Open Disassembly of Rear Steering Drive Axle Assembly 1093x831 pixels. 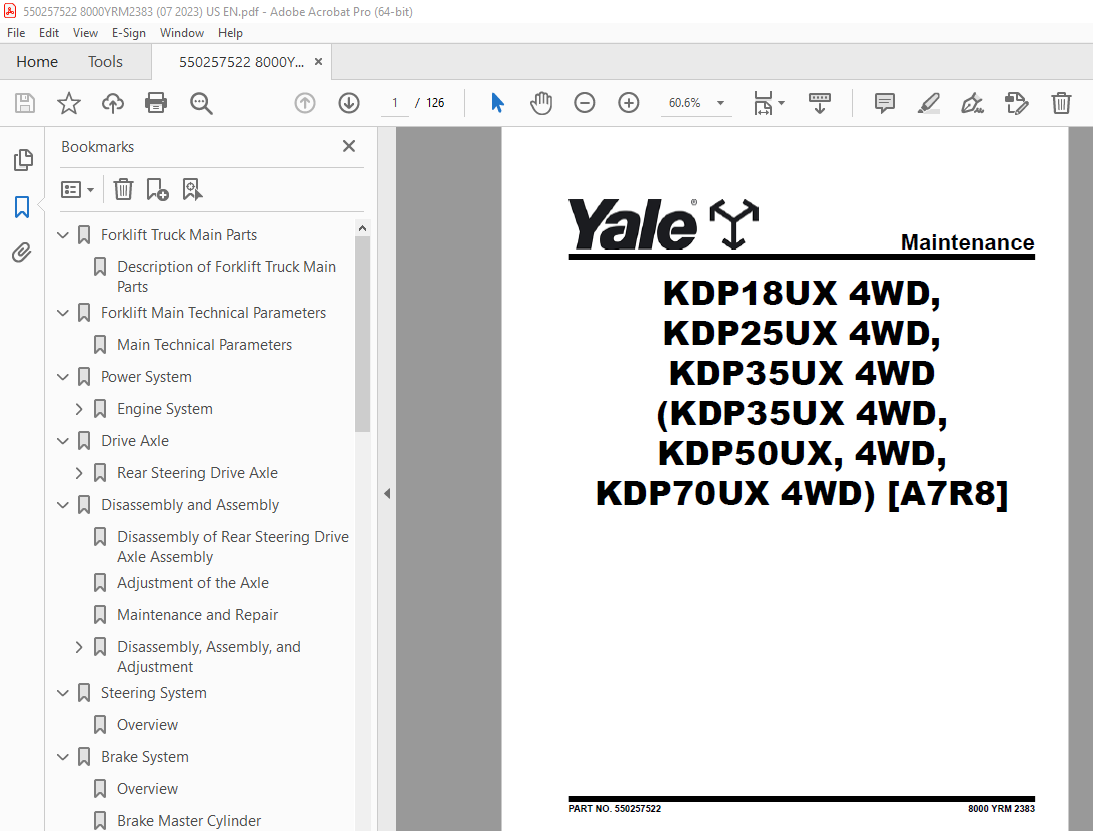point(233,547)
